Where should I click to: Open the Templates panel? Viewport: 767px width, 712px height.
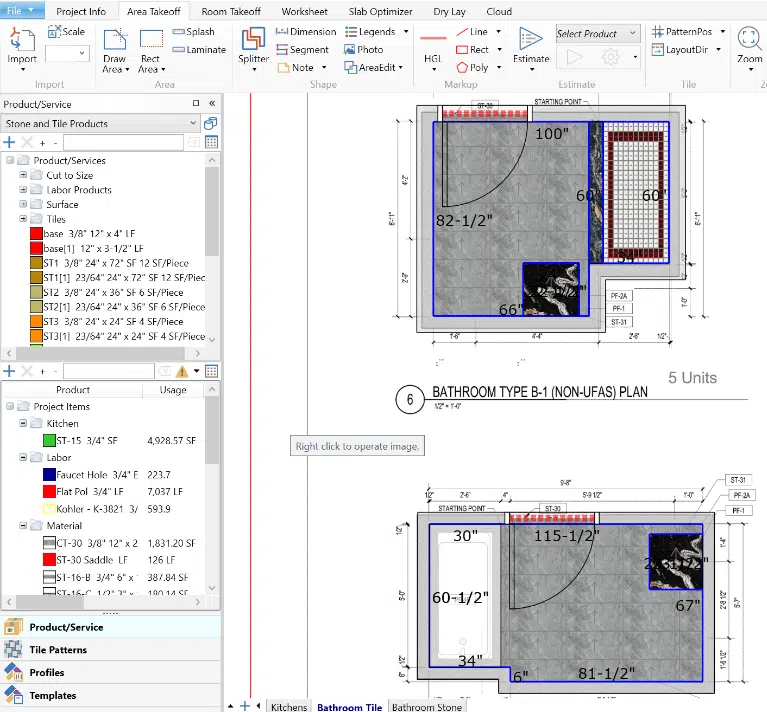[x=52, y=696]
